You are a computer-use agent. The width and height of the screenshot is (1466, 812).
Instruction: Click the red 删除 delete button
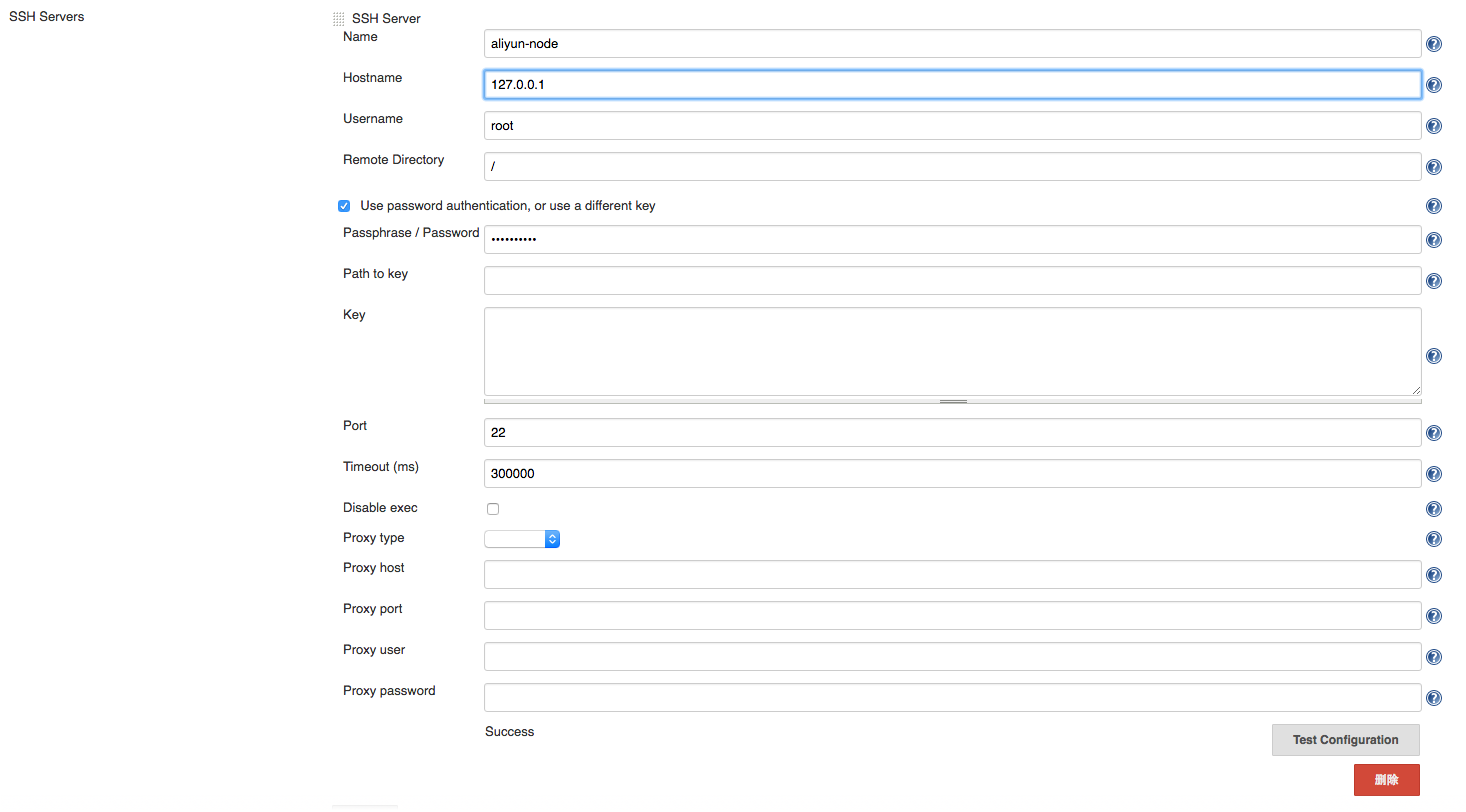point(1387,779)
